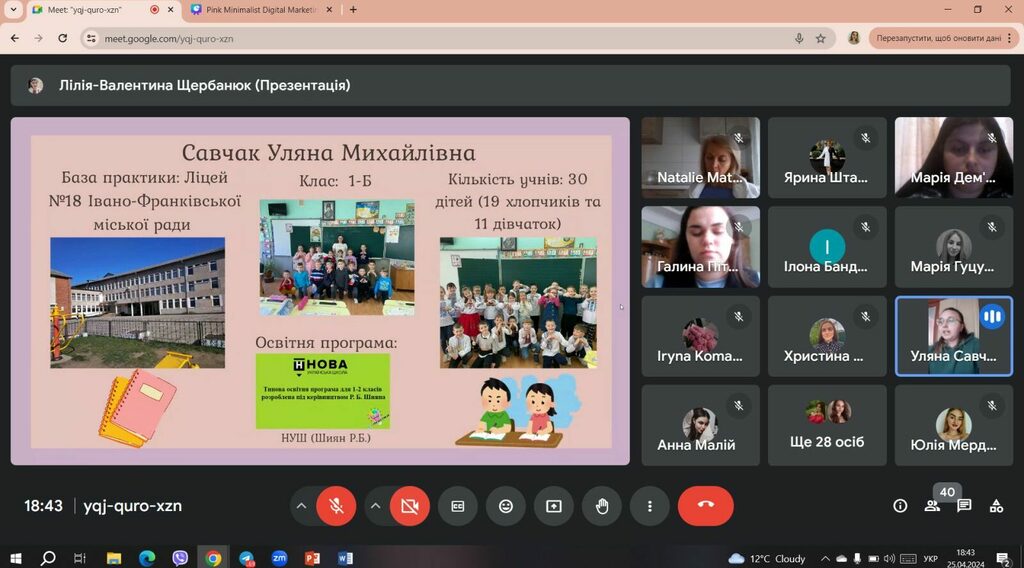Viewport: 1024px width, 568px height.
Task: Open the emoji reactions panel
Action: click(505, 506)
